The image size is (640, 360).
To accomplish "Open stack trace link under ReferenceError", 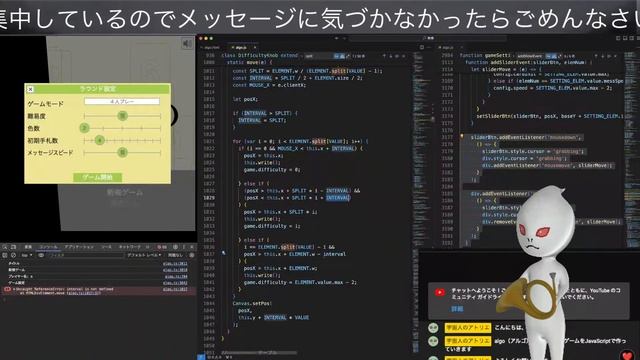I will click(x=84, y=293).
